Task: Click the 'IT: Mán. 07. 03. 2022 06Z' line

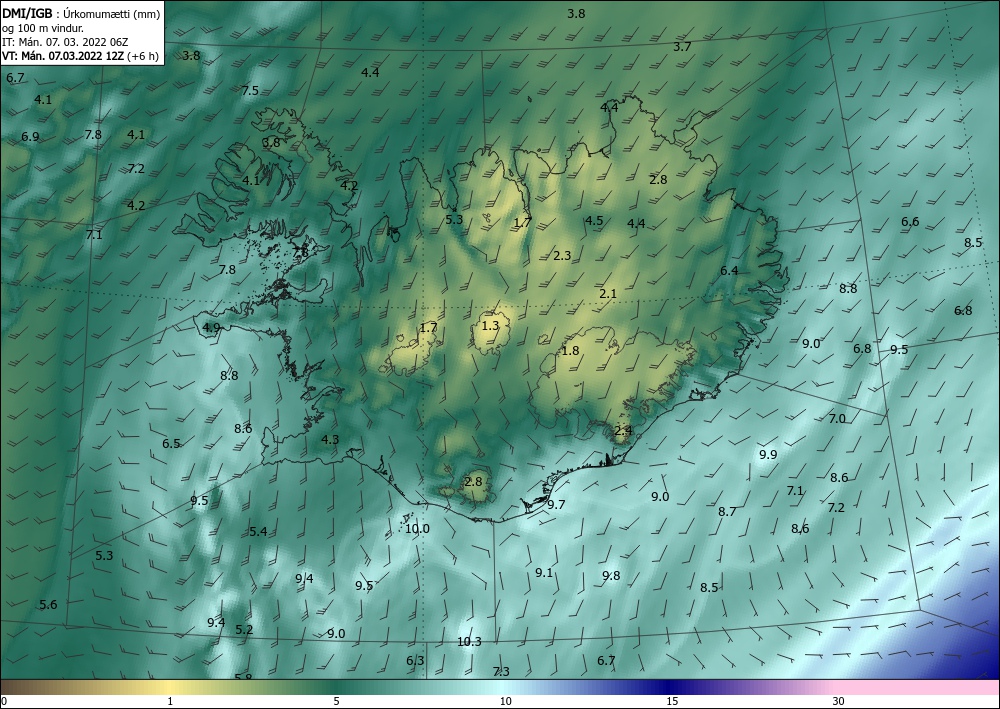Action: (65, 42)
